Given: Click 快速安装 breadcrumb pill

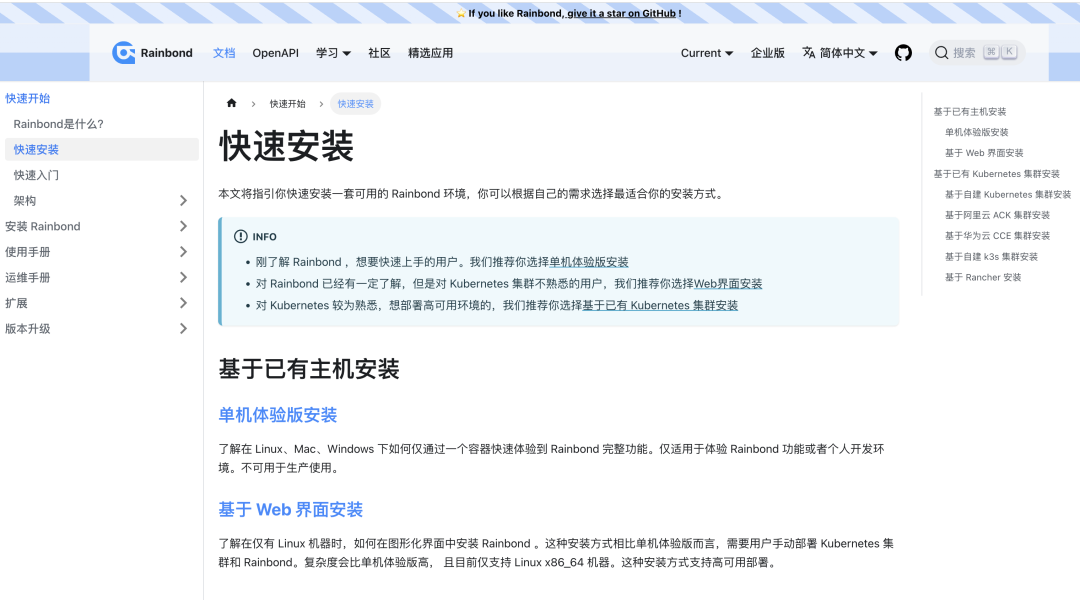Looking at the screenshot, I should pyautogui.click(x=355, y=104).
